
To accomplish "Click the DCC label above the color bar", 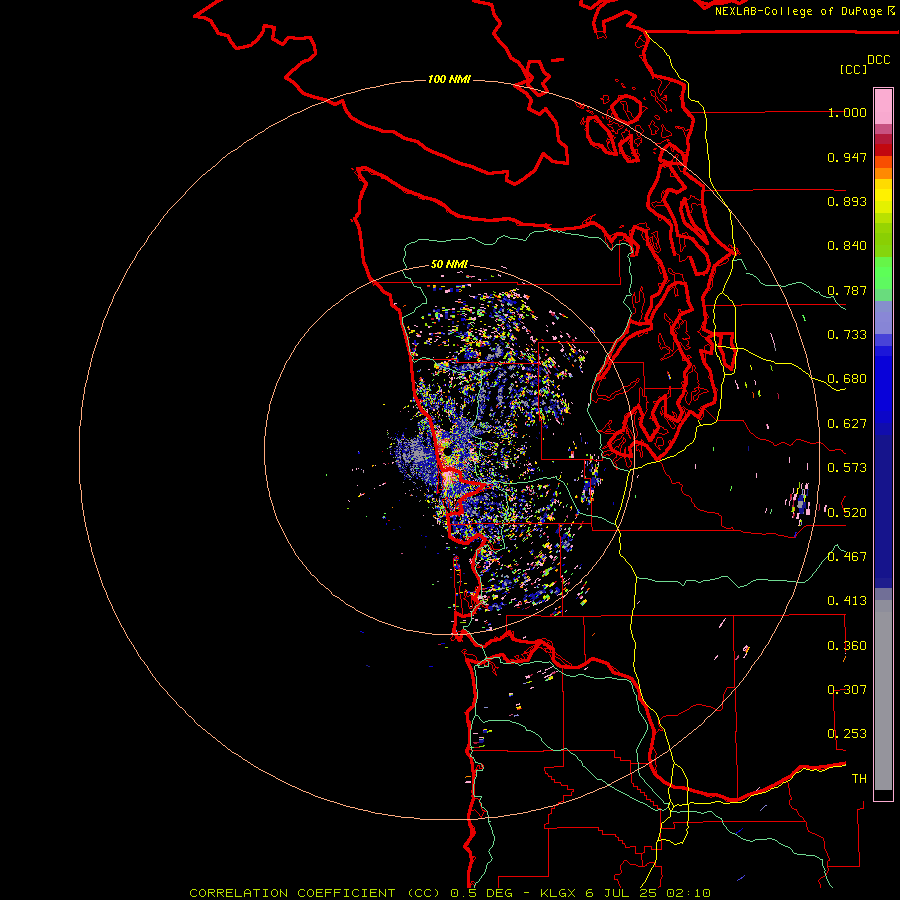I will [x=879, y=60].
